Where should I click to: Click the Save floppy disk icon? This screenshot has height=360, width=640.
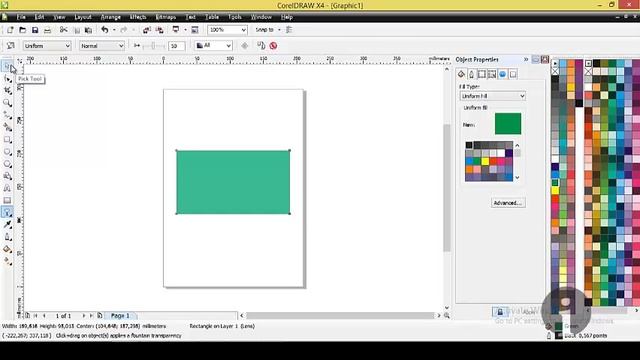(x=35, y=30)
